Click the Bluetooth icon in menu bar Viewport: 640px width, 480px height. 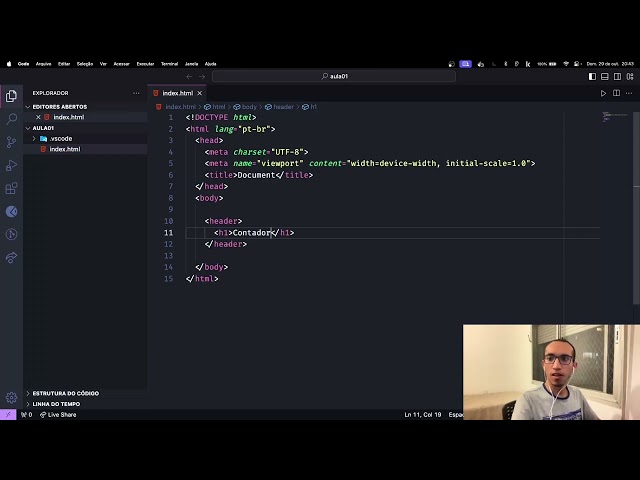click(505, 64)
